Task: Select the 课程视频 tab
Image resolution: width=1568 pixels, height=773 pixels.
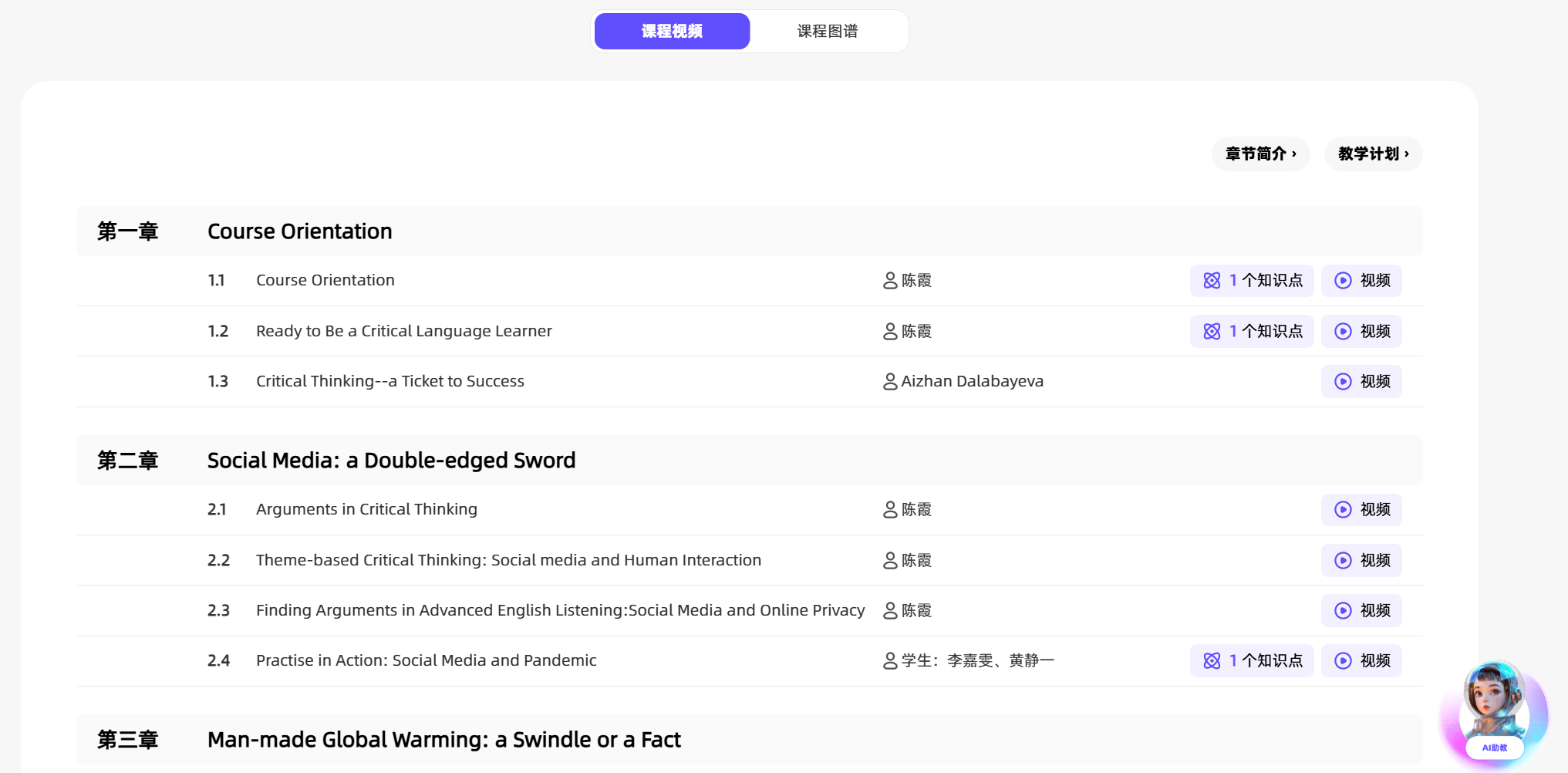Action: coord(672,32)
